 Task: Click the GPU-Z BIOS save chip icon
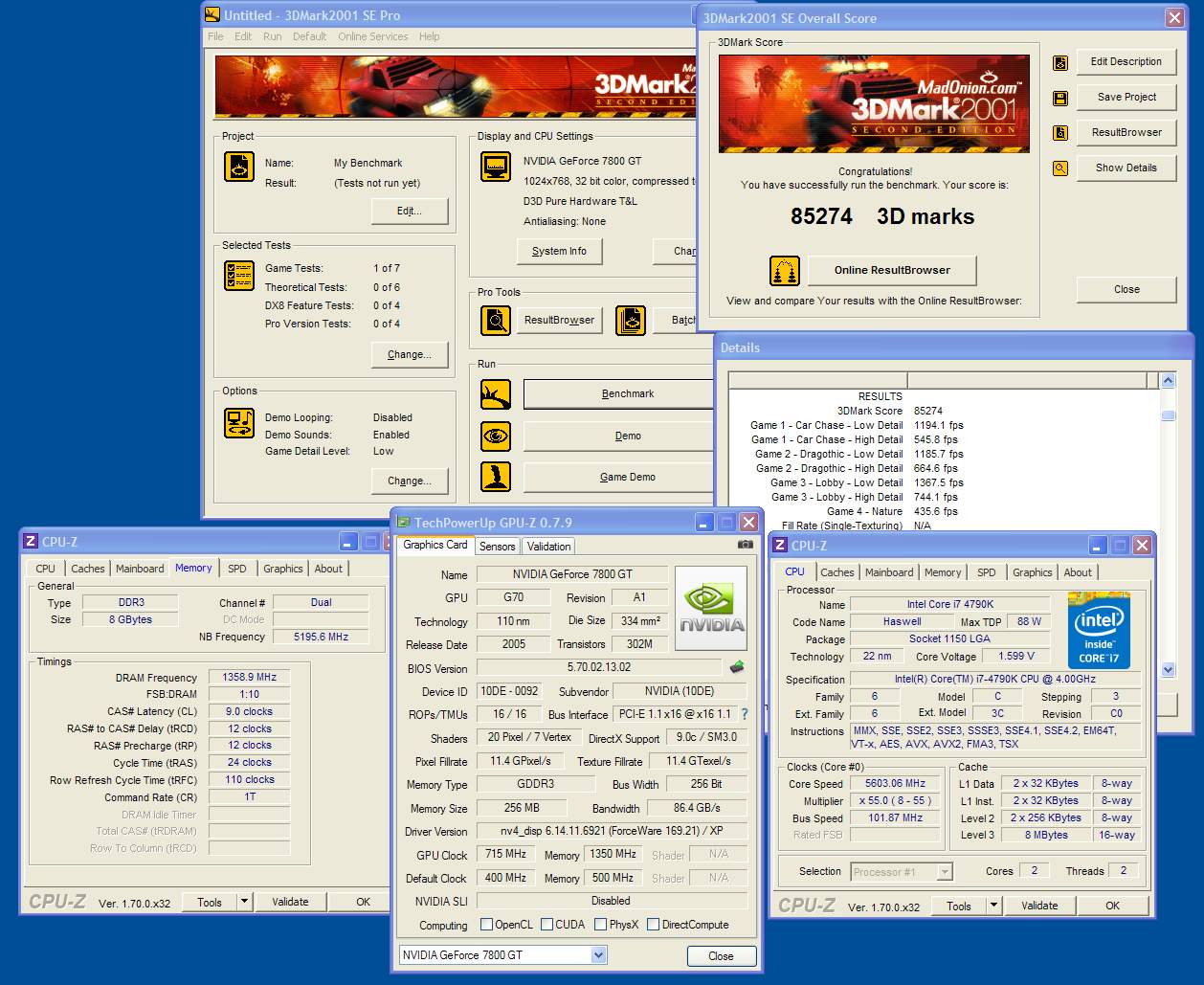point(737,667)
